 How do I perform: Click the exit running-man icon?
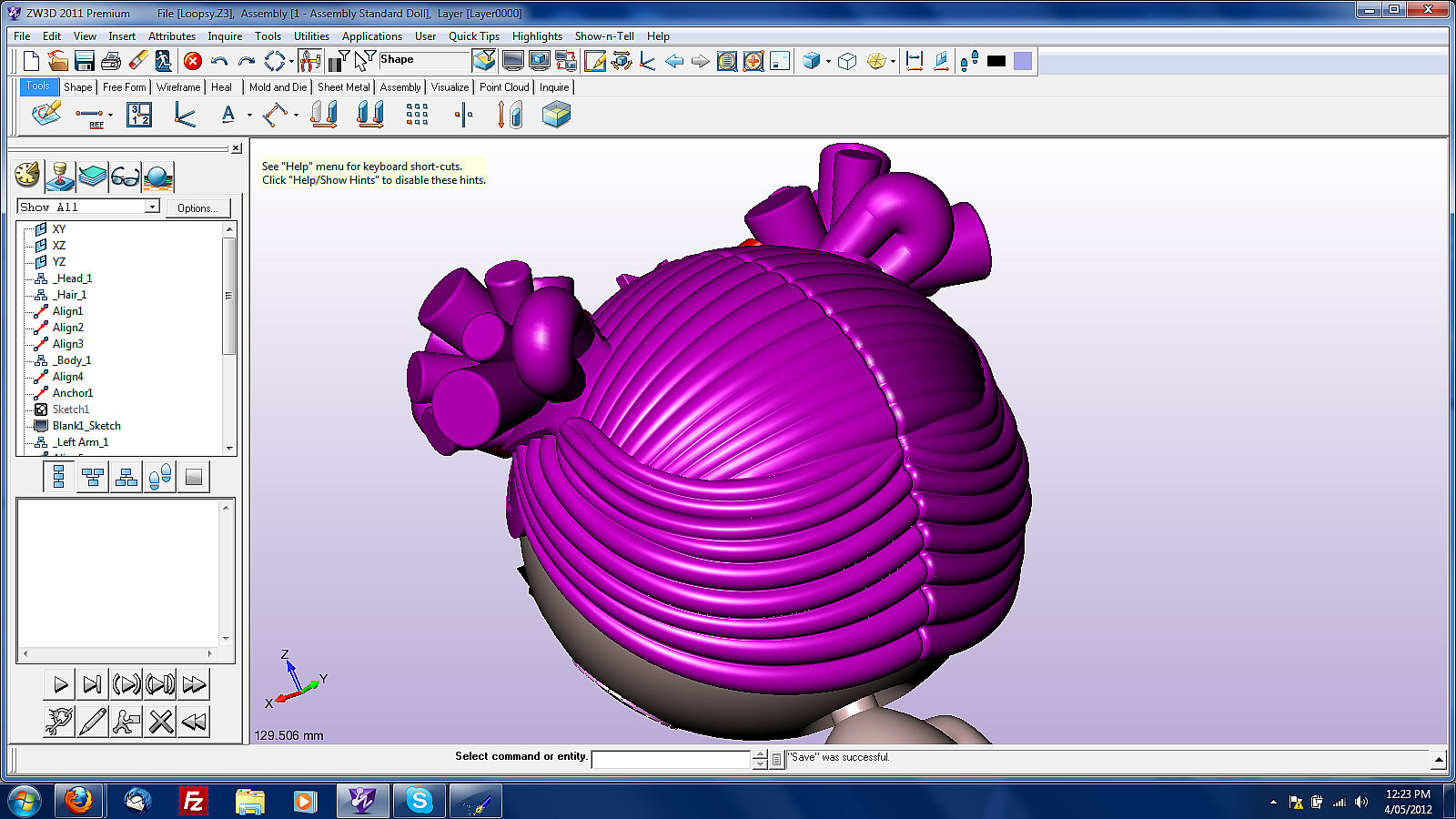[x=164, y=61]
